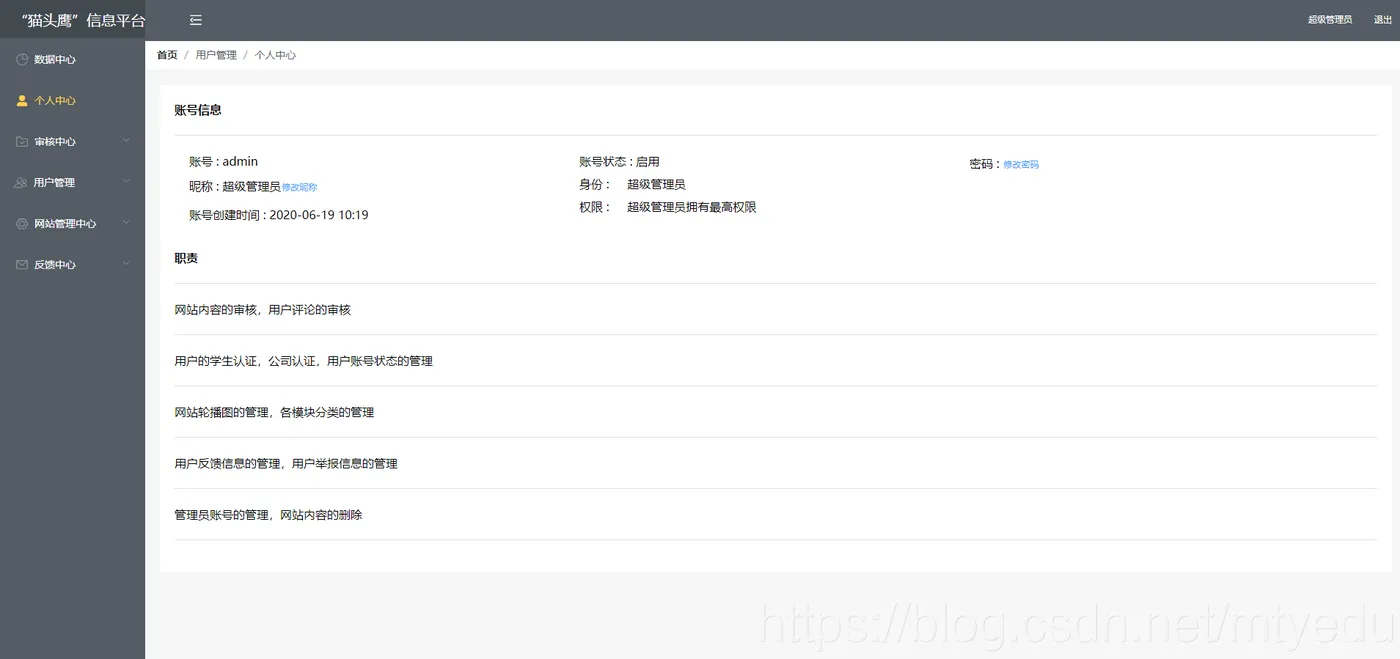Click the 账号 : admin text
The image size is (1400, 659).
point(223,161)
